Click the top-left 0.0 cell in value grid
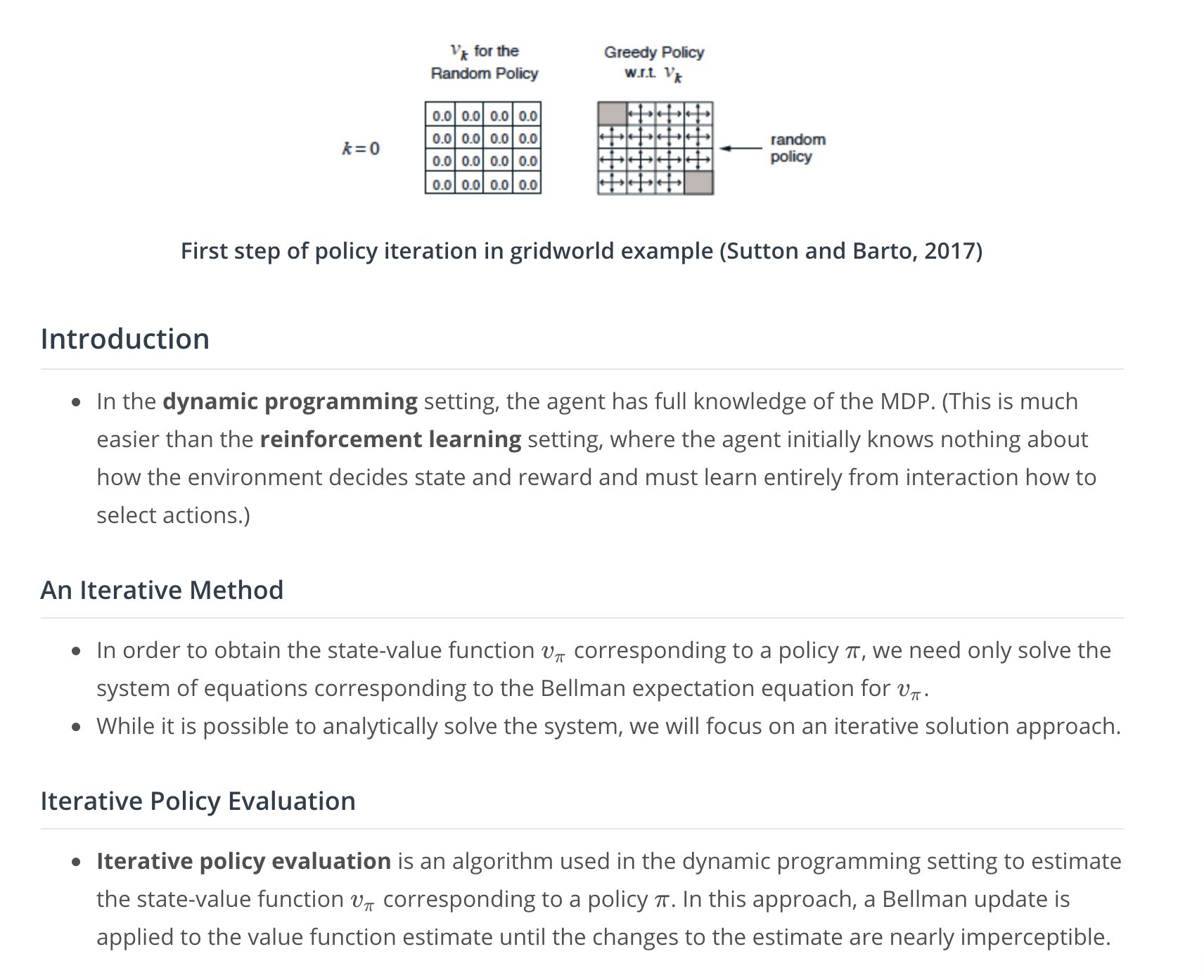Viewport: 1204px width, 980px height. [x=442, y=115]
